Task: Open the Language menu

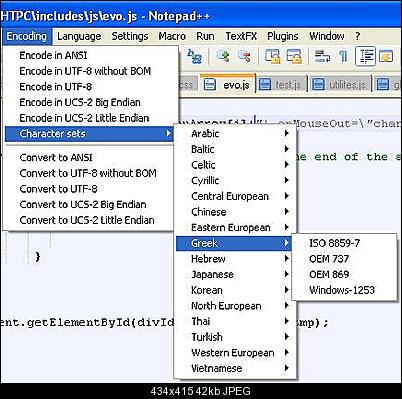Action: coord(79,36)
